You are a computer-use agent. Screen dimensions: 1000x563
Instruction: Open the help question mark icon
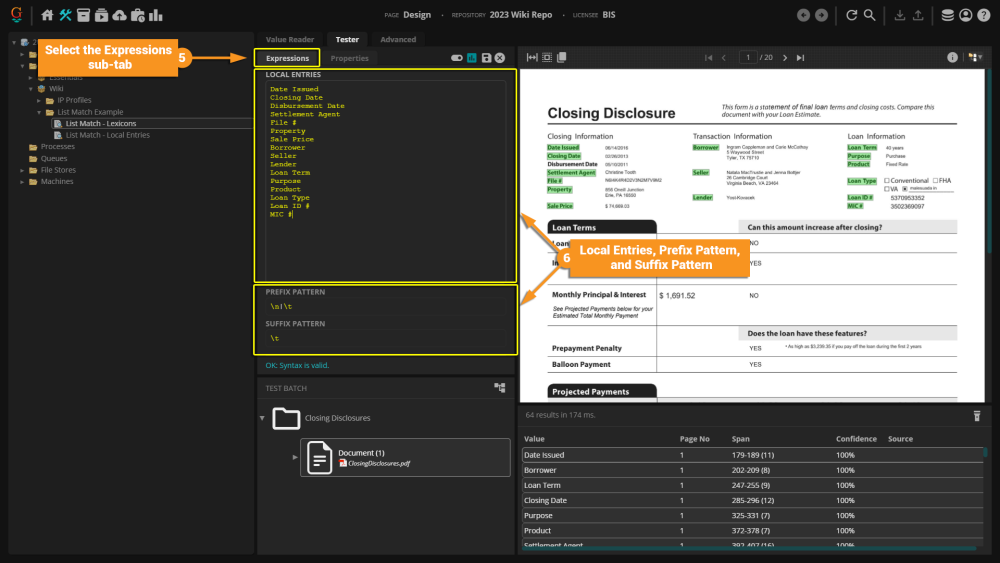(985, 15)
